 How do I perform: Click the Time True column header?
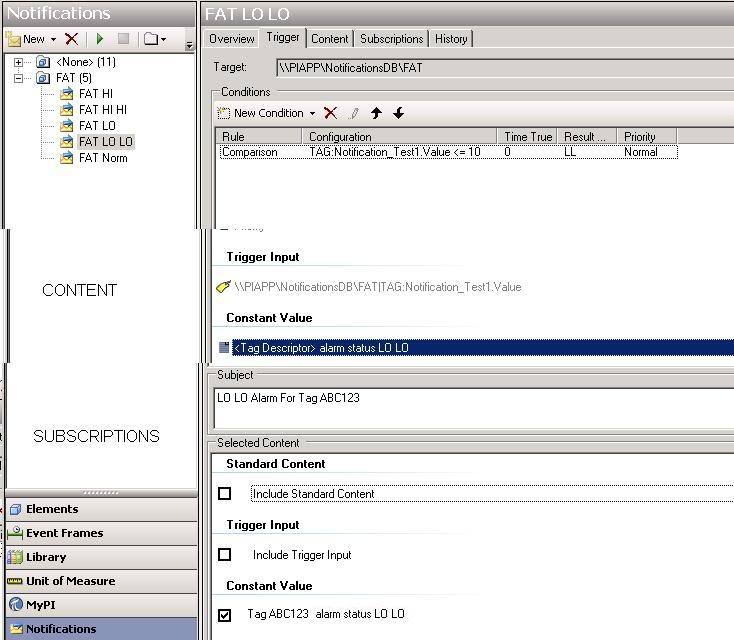[x=527, y=137]
